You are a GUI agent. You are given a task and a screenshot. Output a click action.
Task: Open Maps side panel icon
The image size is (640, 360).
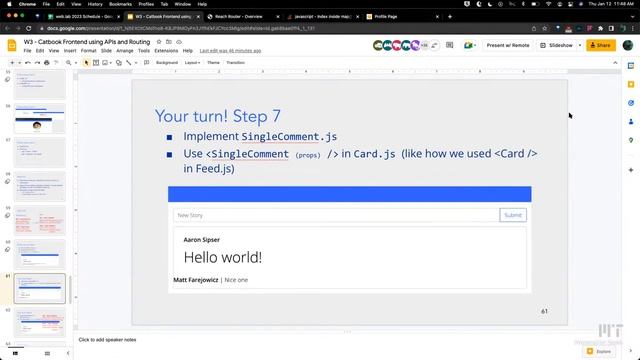pos(631,140)
